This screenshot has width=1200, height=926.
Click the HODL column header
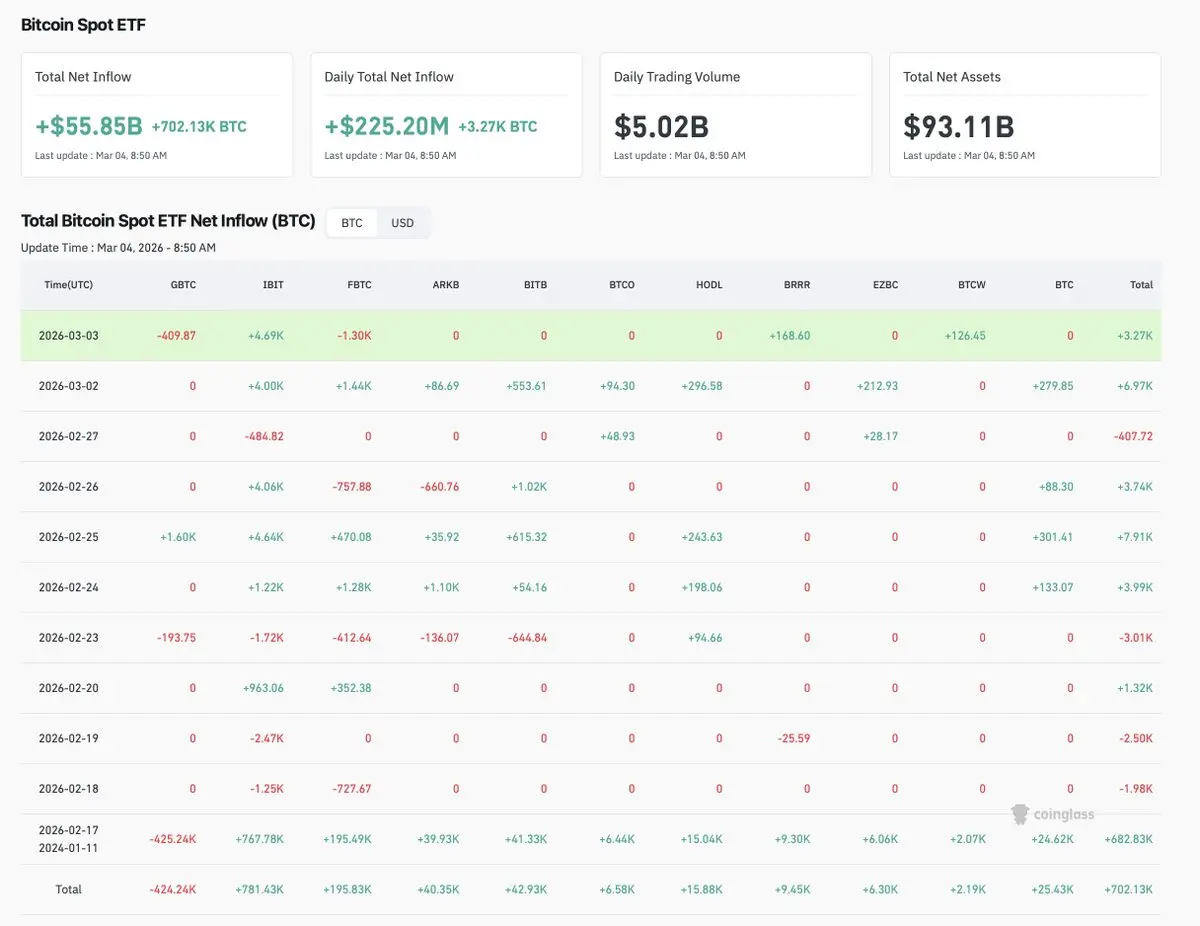point(709,285)
